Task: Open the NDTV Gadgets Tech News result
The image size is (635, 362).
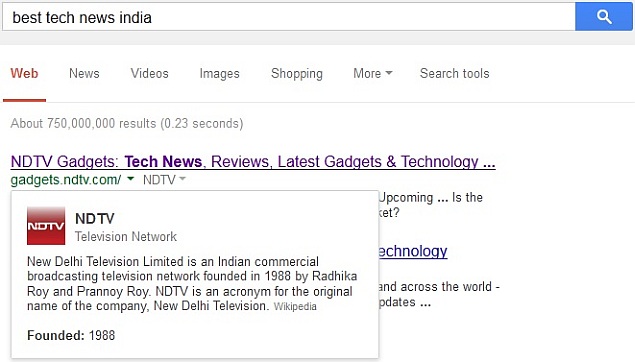Action: 253,162
